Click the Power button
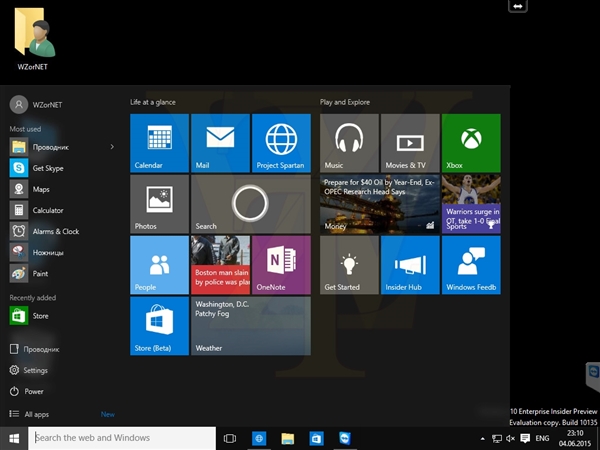This screenshot has height=450, width=600. 34,391
